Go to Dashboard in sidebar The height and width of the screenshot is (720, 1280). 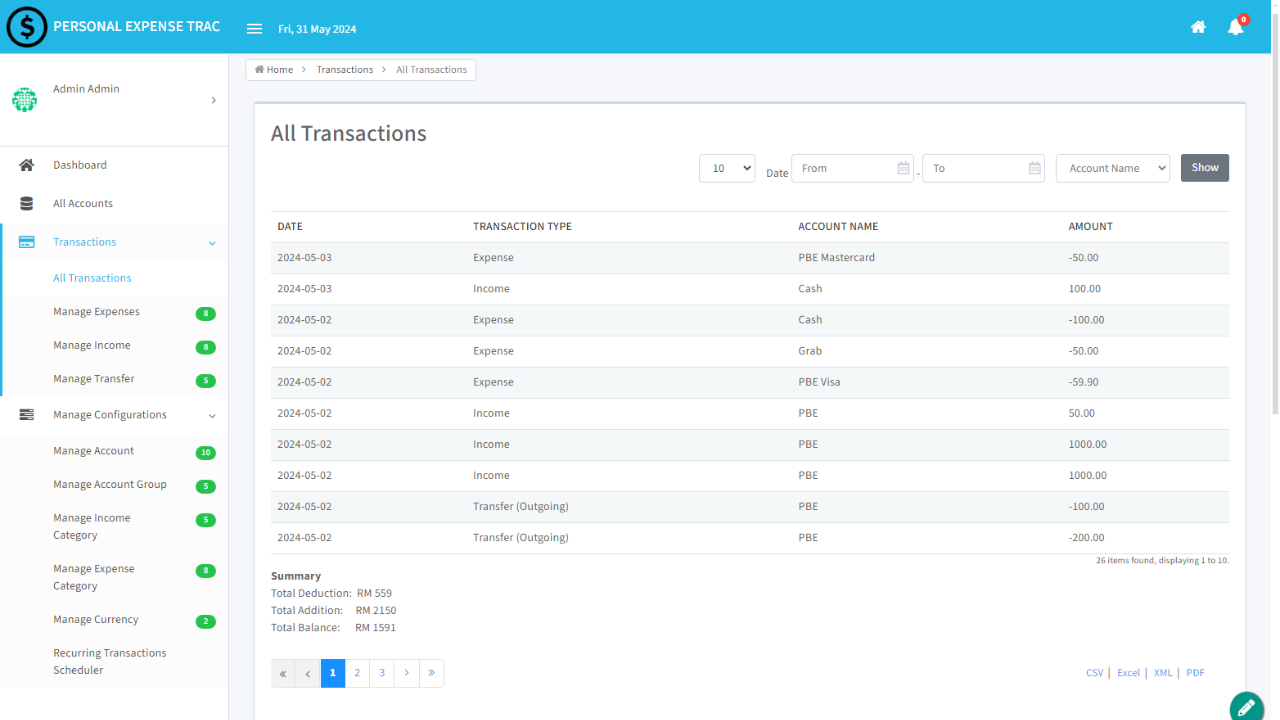click(80, 165)
